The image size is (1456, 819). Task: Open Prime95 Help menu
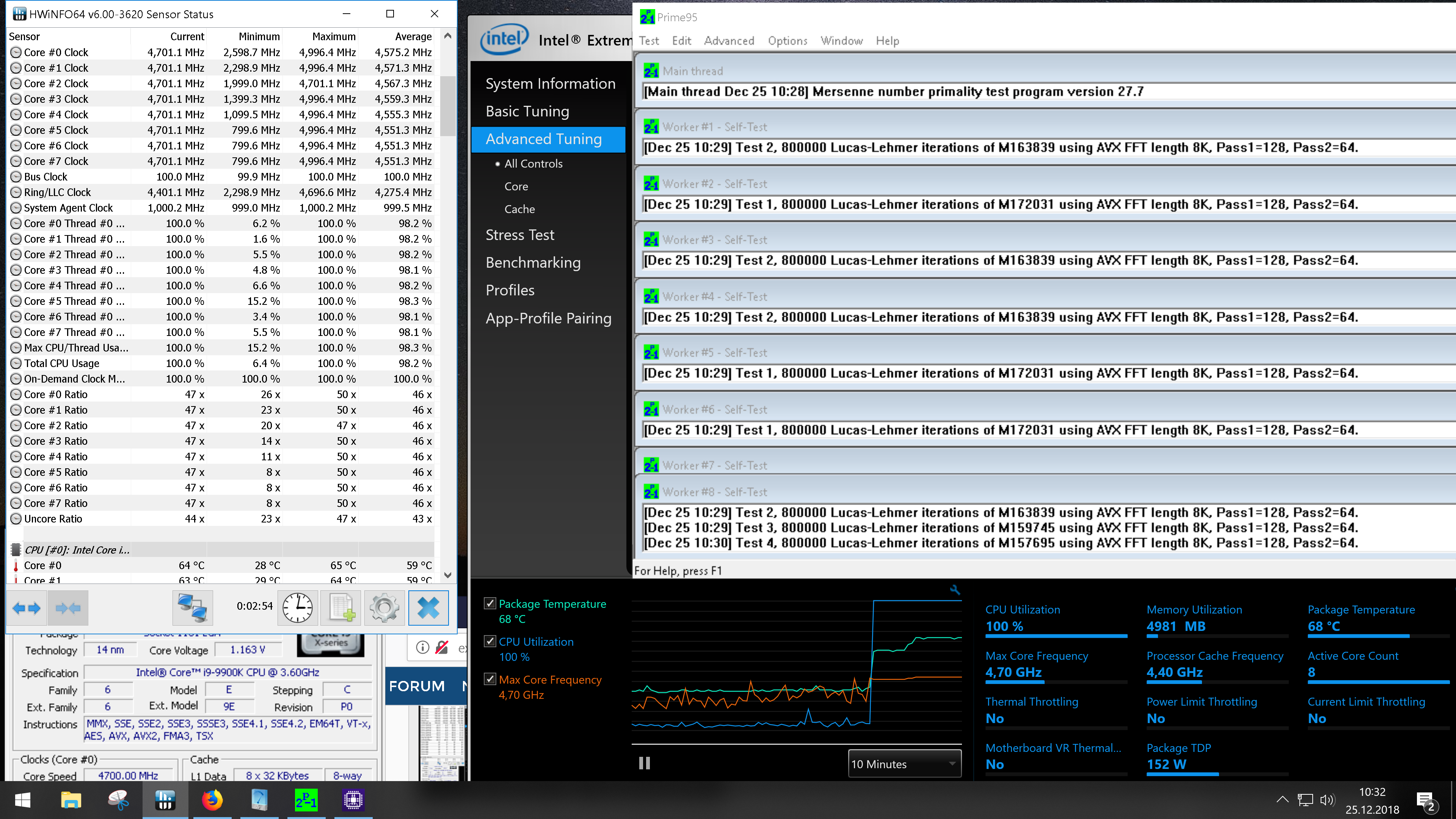[x=887, y=41]
